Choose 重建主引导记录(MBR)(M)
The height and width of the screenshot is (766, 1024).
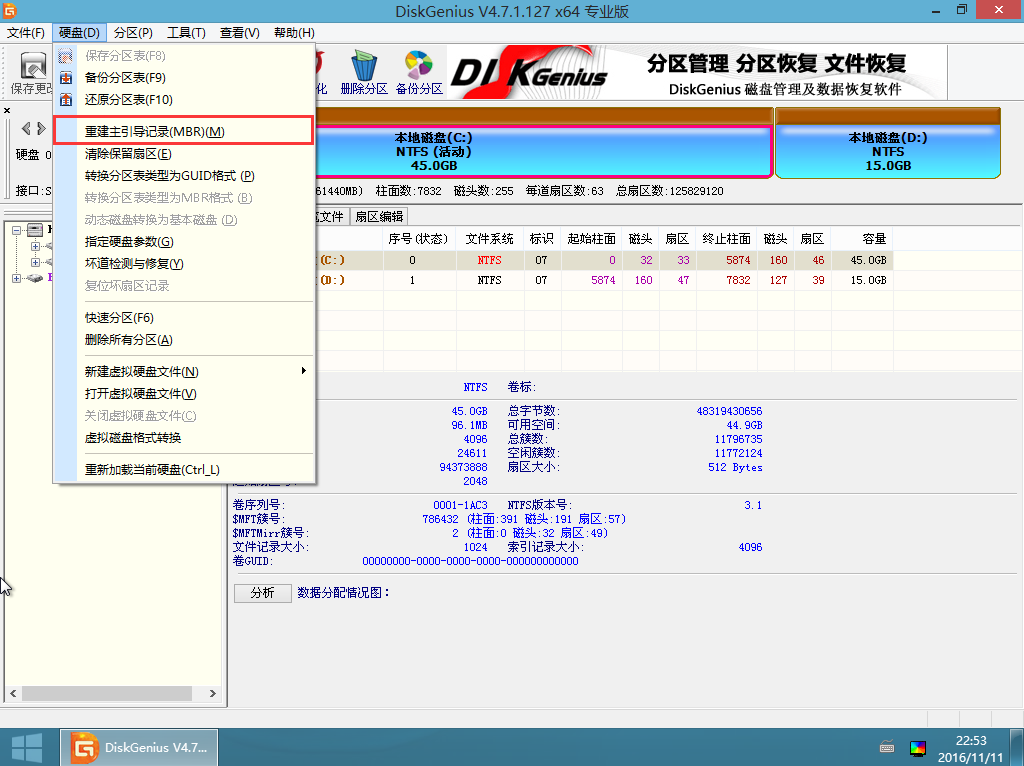click(x=184, y=131)
